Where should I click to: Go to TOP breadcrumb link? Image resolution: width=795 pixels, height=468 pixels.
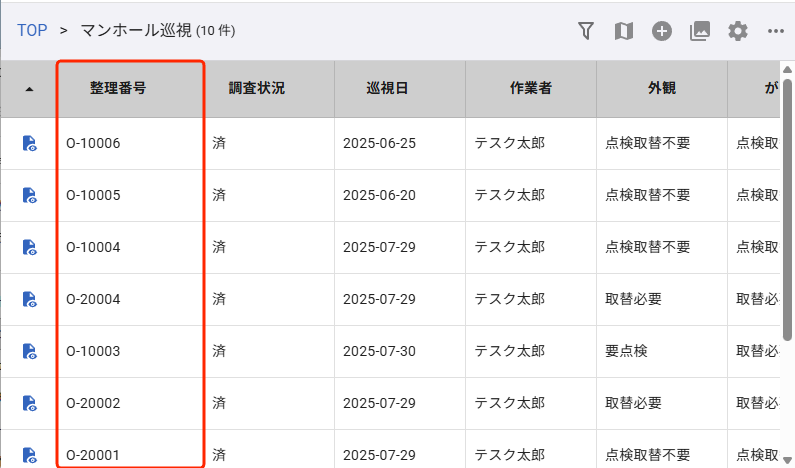[x=32, y=30]
